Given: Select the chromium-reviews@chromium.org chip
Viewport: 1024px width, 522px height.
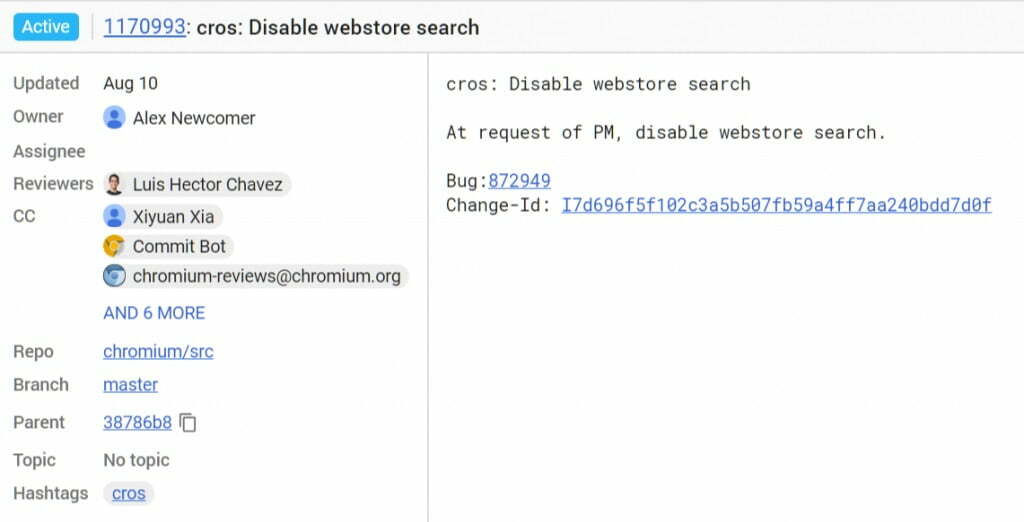Looking at the screenshot, I should tap(256, 276).
